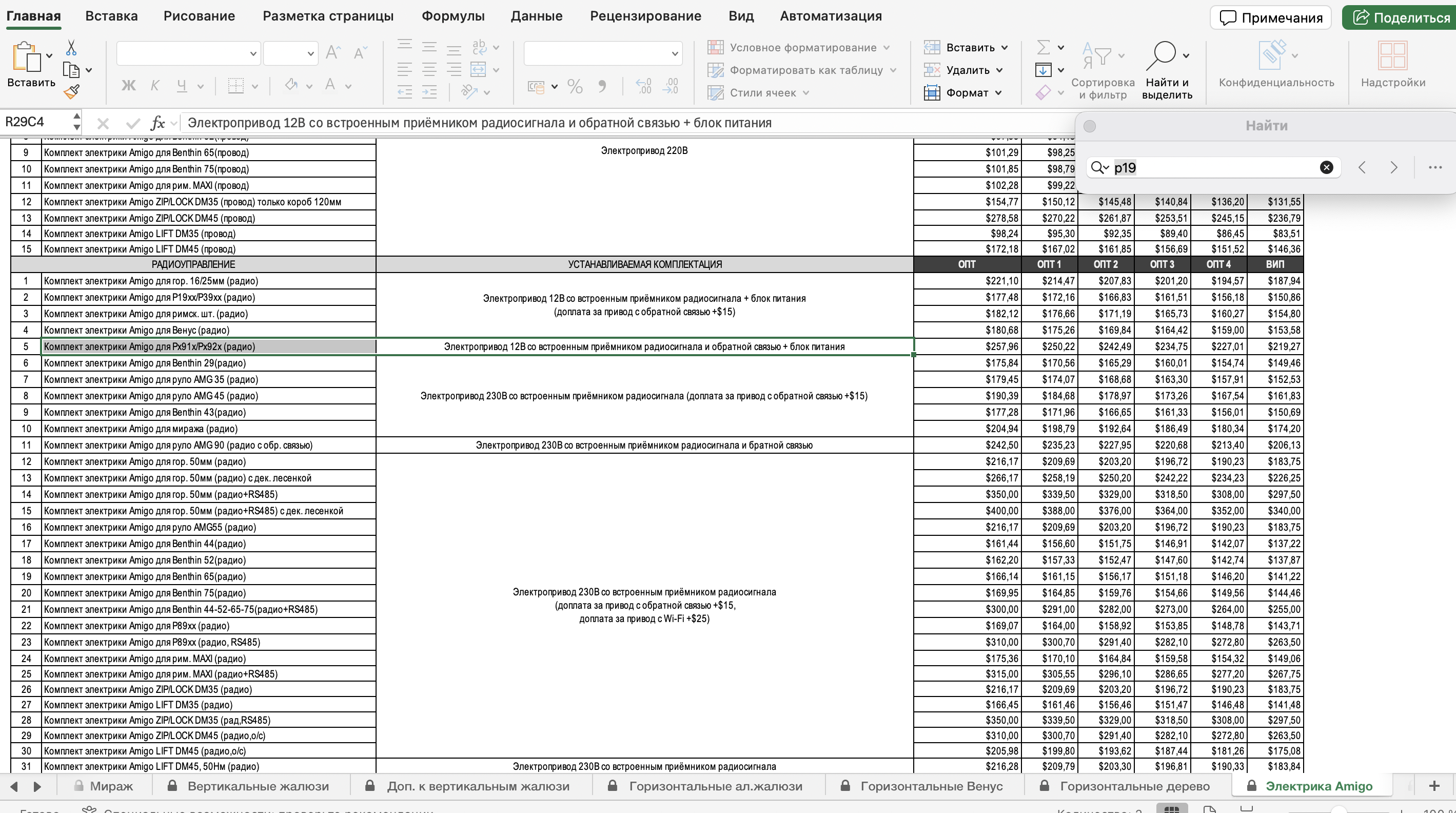Click the AutoSum sigma icon
The image size is (1456, 813).
(x=1044, y=47)
